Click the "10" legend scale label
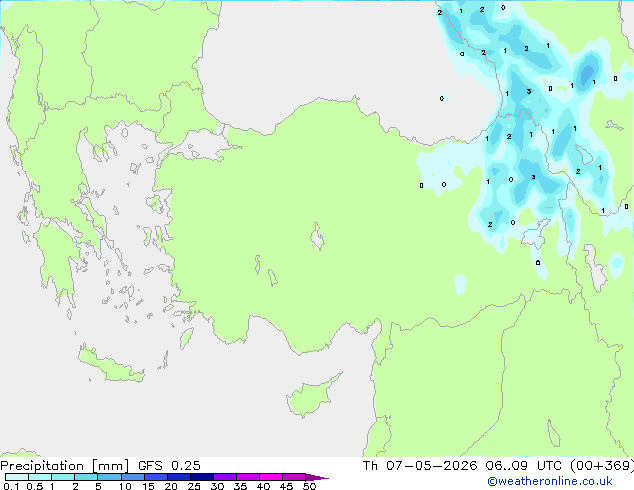This screenshot has width=634, height=490. click(x=125, y=486)
